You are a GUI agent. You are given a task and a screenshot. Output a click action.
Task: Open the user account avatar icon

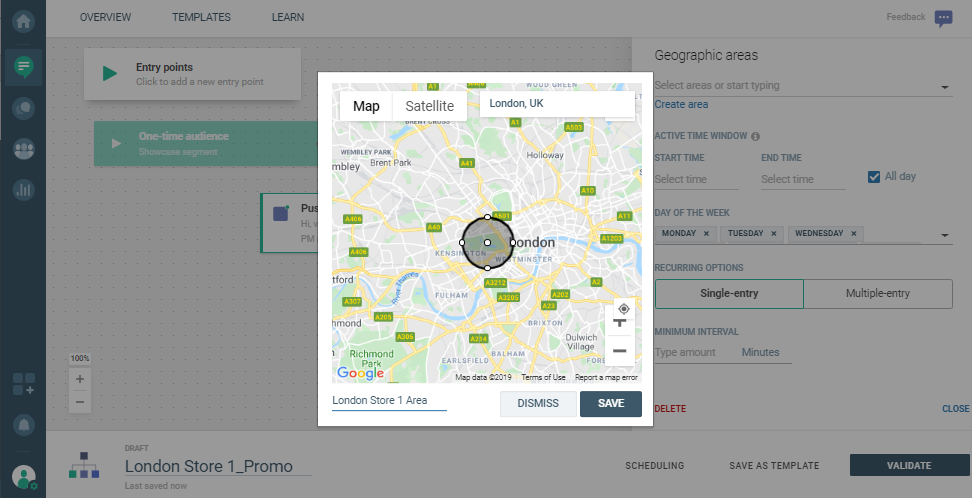click(24, 476)
